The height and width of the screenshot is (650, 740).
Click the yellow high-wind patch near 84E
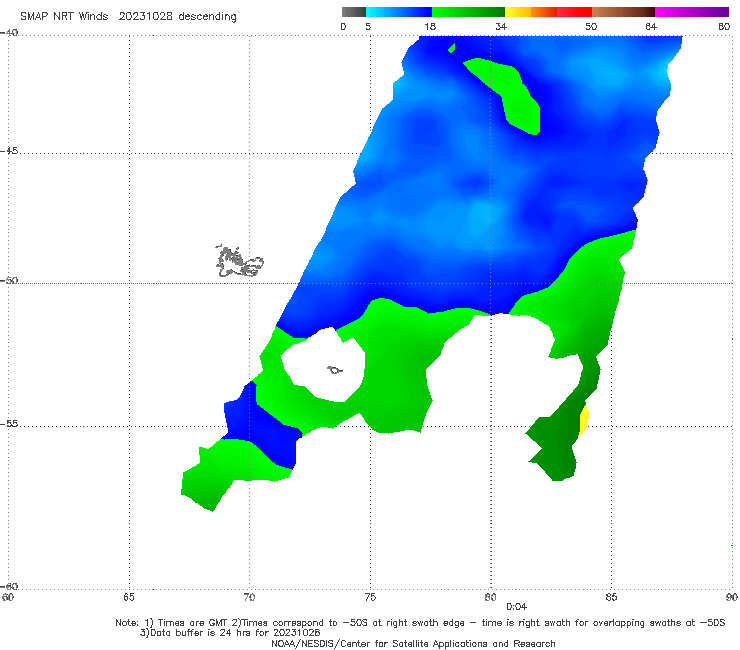click(584, 419)
